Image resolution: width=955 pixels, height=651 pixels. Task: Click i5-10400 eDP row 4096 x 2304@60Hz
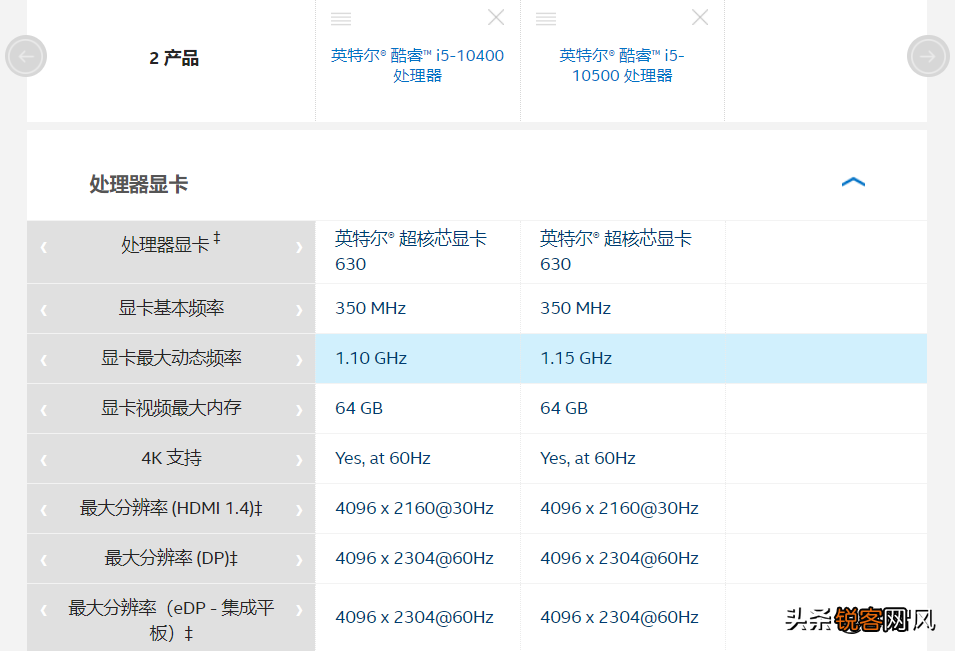click(x=418, y=618)
